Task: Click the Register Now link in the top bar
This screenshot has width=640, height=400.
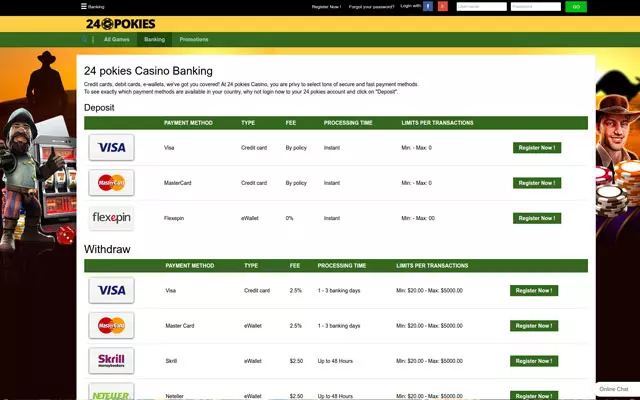Action: [x=326, y=7]
